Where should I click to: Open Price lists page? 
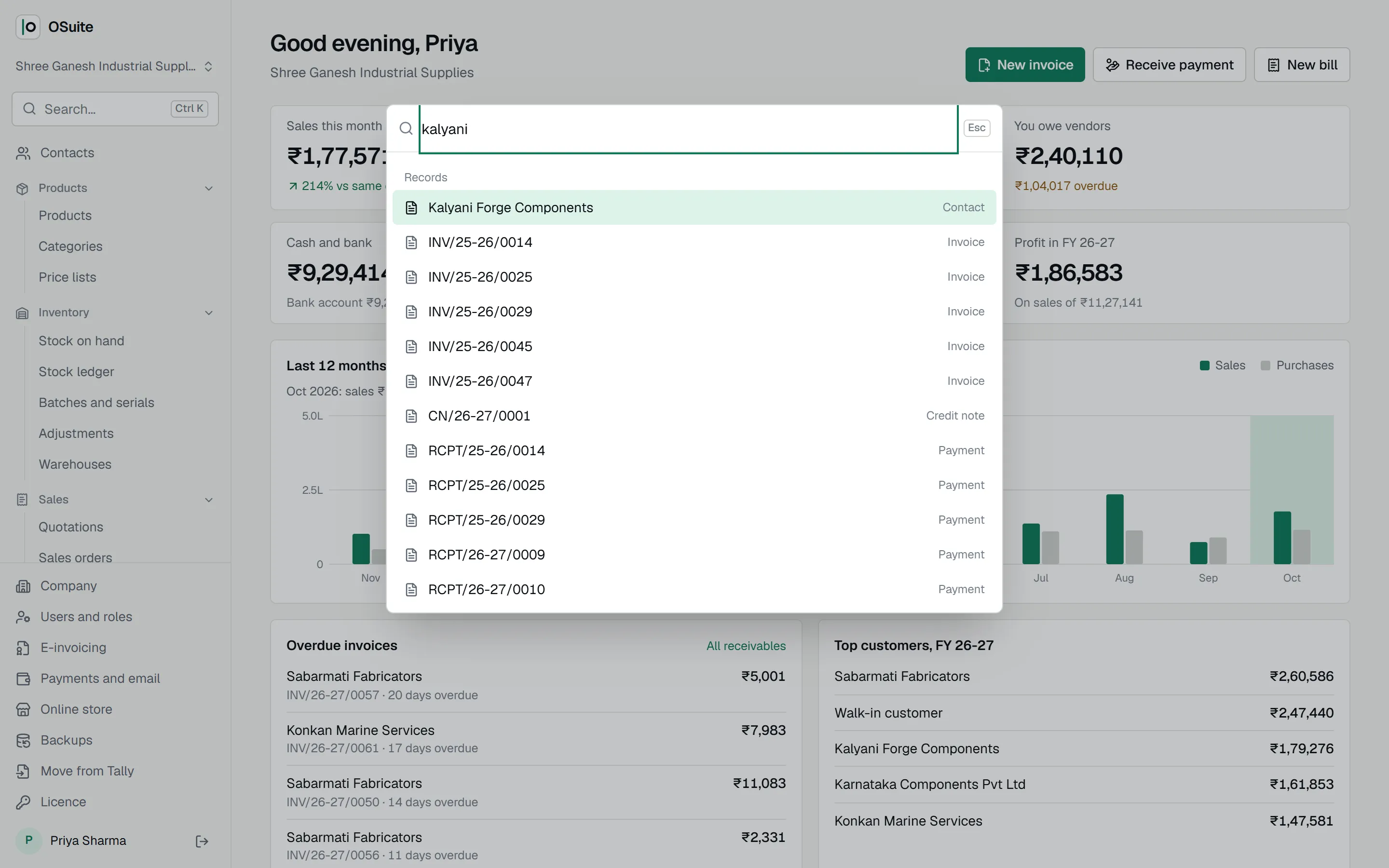[67, 277]
